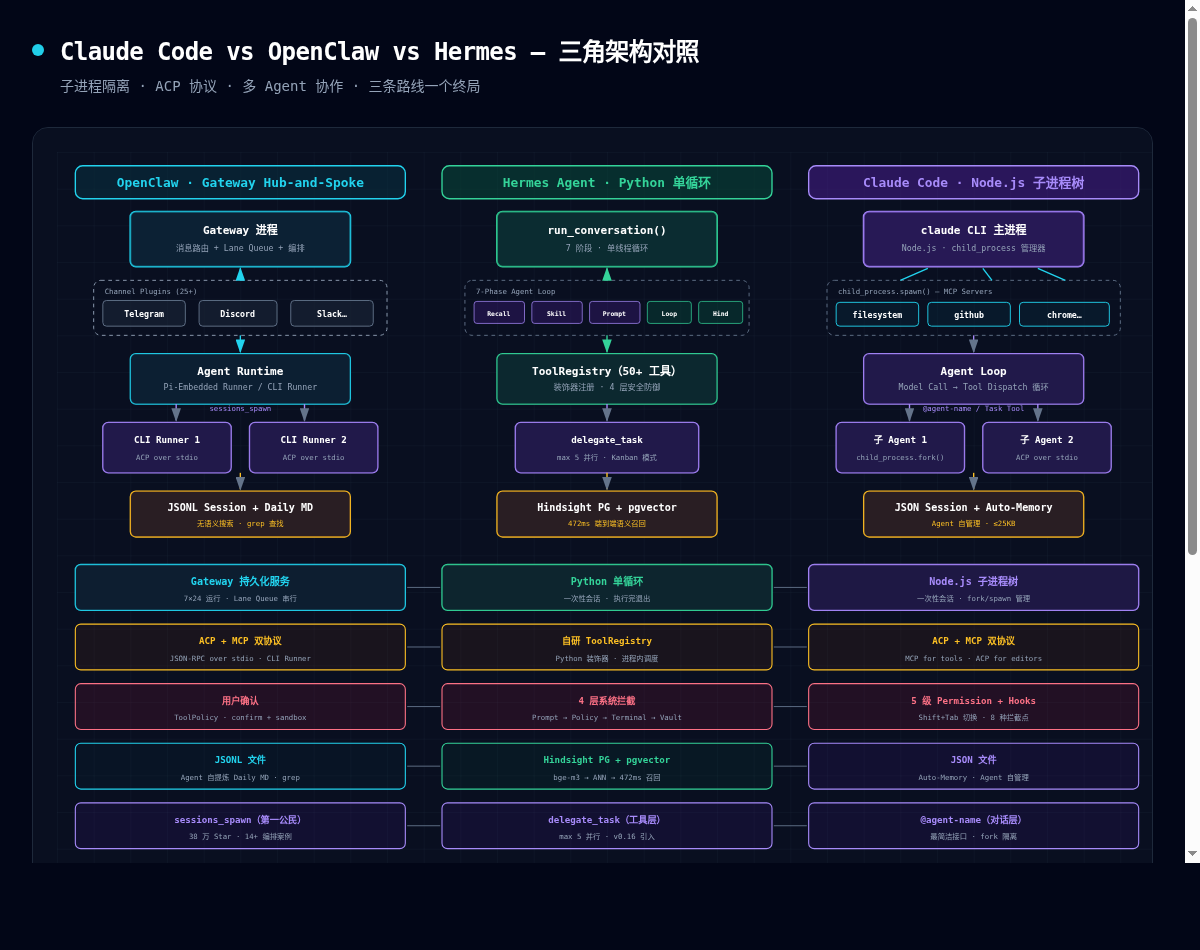Select the 'claude CLI 主进程' node
Viewport: 1200px width, 950px height.
point(973,239)
